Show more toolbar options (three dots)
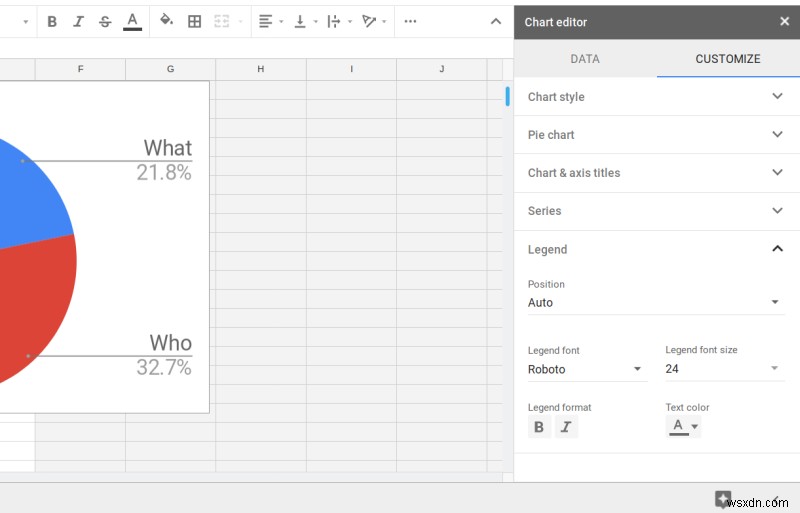The image size is (800, 513). click(410, 21)
